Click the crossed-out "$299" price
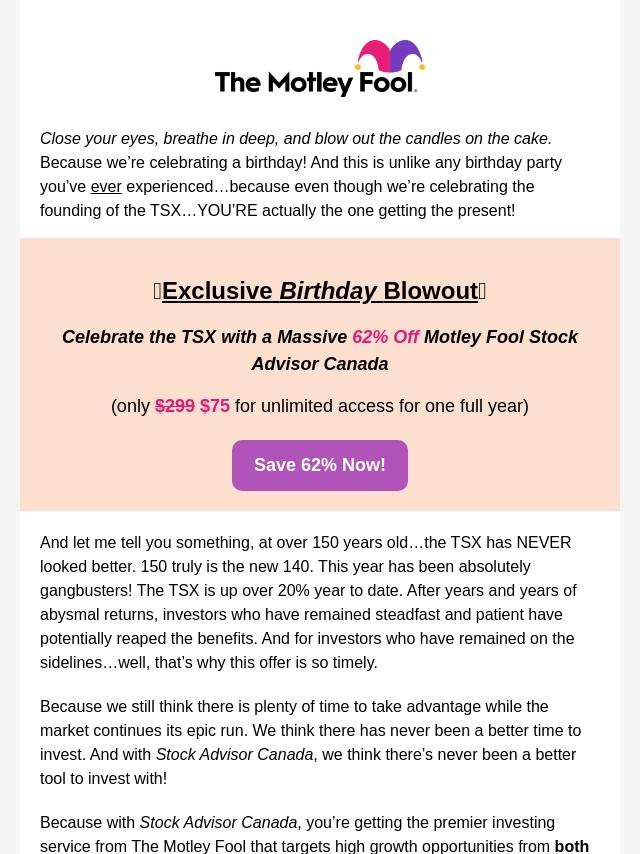This screenshot has height=854, width=640. coord(175,406)
